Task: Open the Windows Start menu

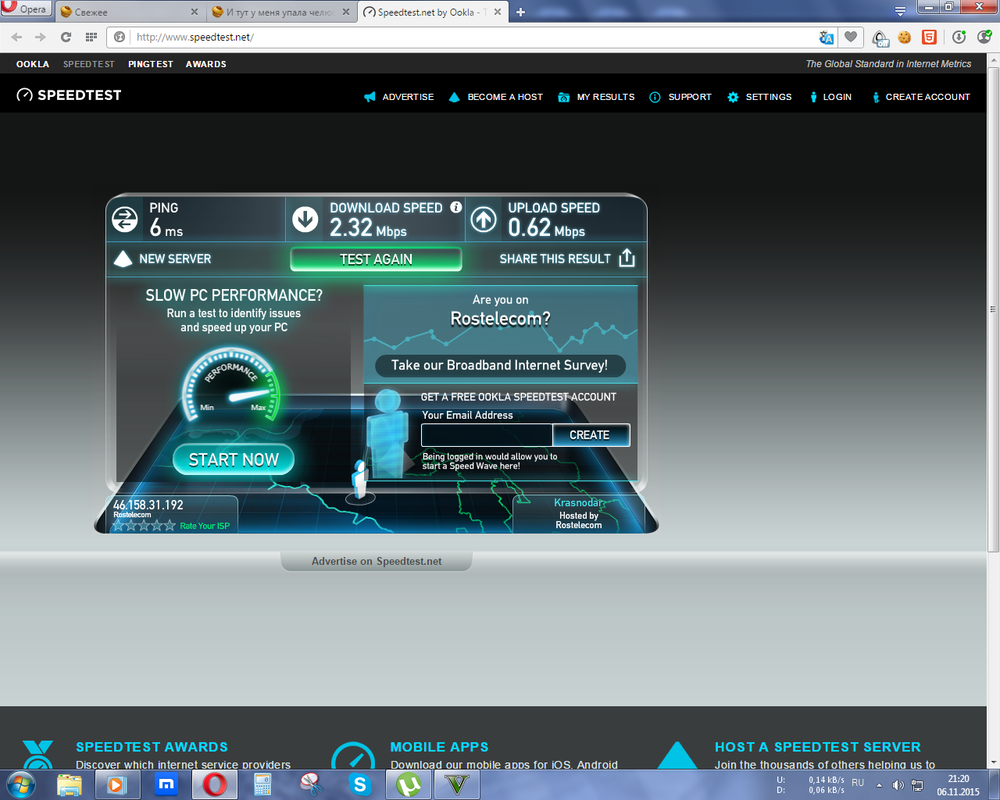Action: (20, 784)
